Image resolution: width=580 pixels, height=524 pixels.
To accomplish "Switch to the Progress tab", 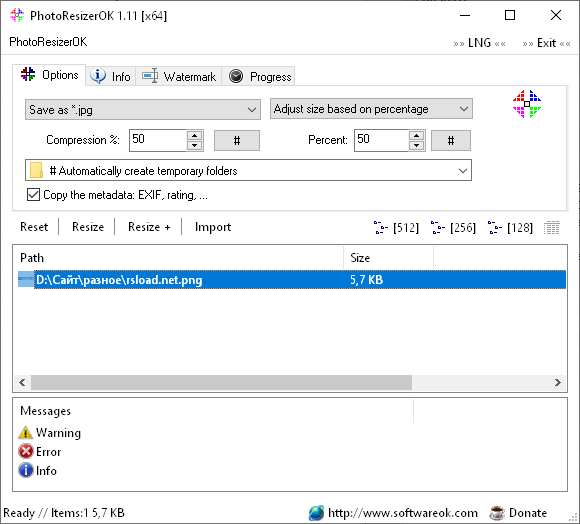I will coord(258,76).
